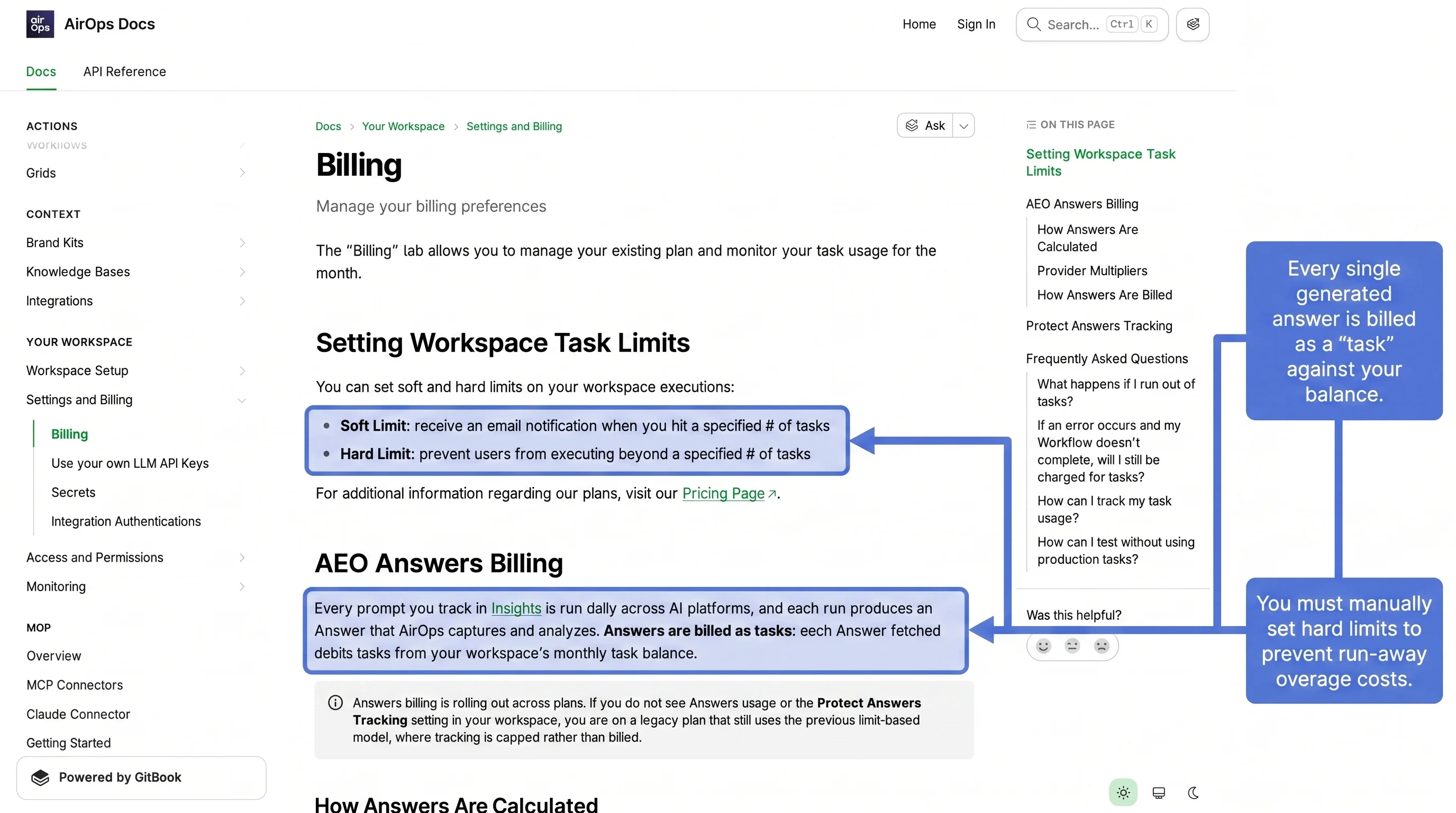The image size is (1456, 813).
Task: Click the happy face feedback icon
Action: 1043,646
